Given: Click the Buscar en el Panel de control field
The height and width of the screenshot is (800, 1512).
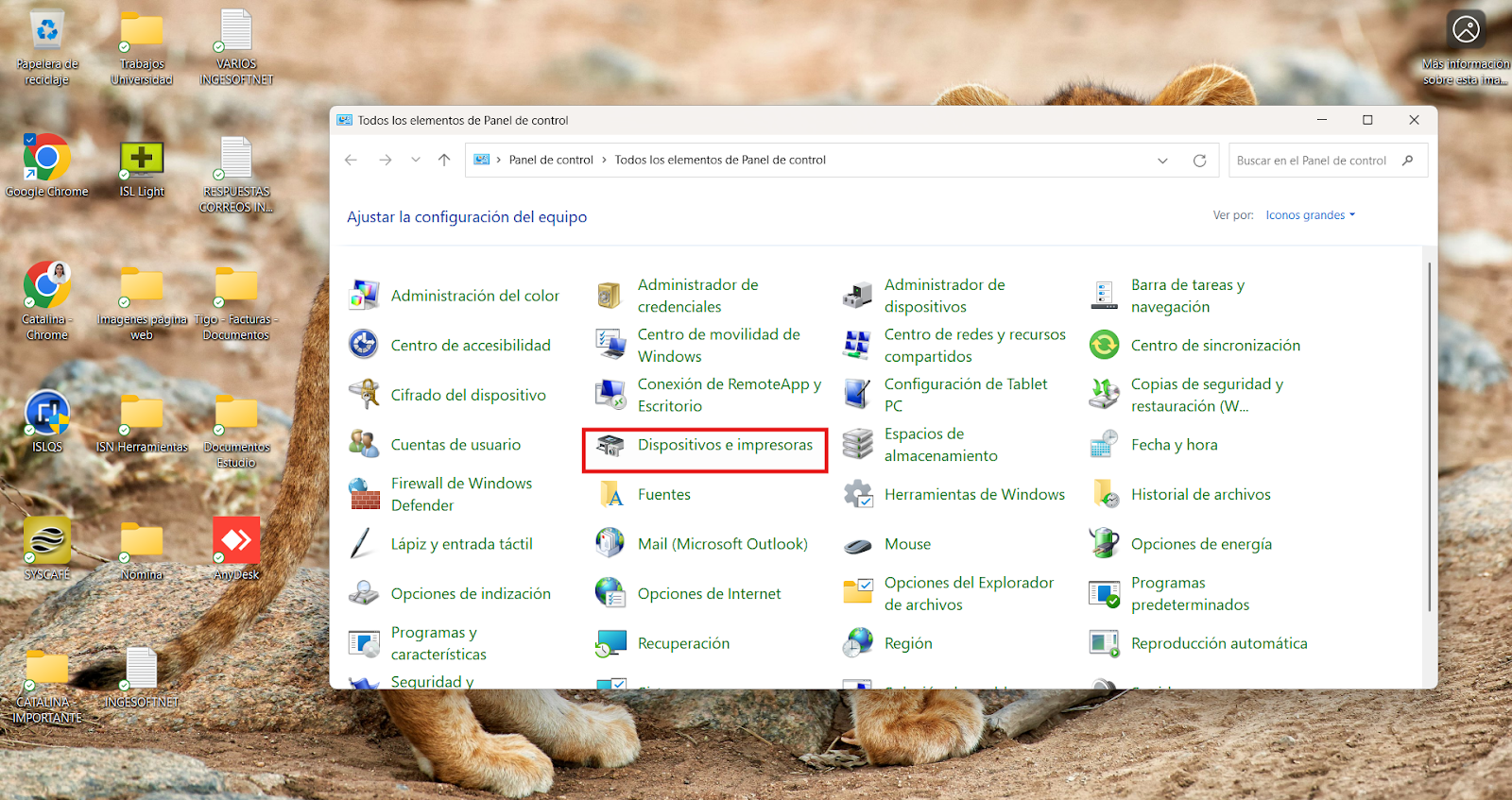Looking at the screenshot, I should tap(1312, 161).
